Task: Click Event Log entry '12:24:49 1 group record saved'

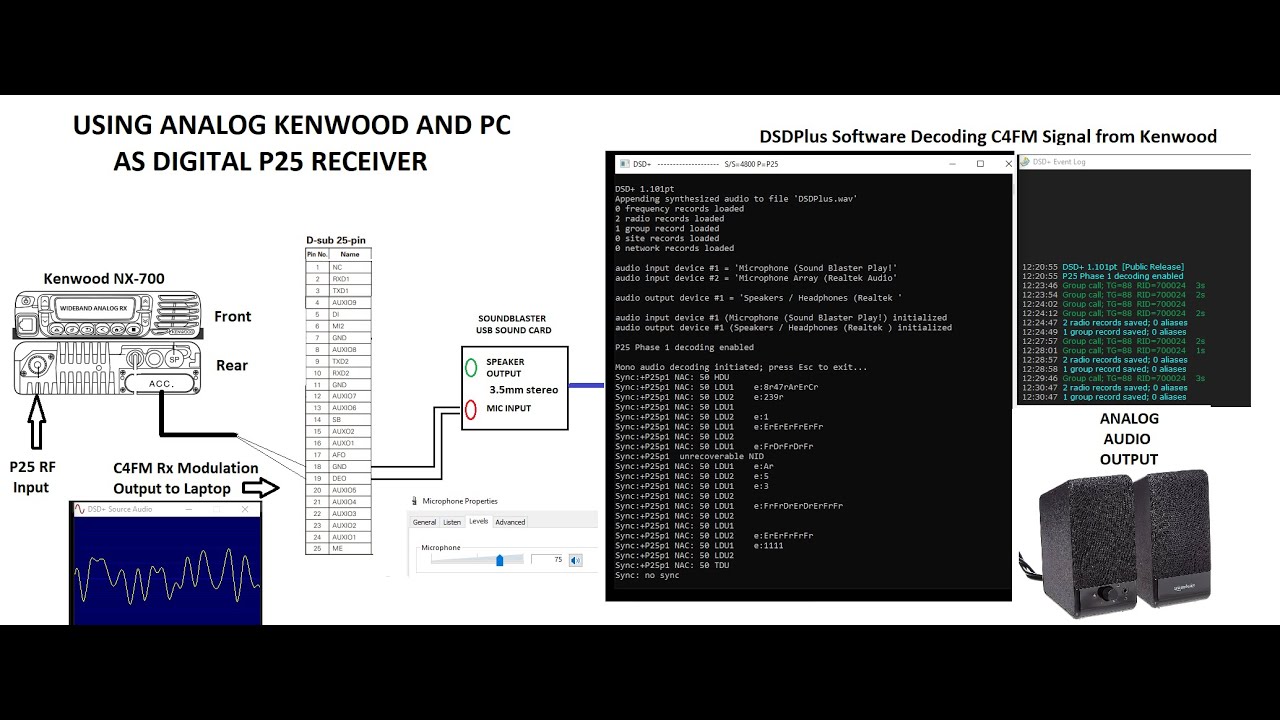Action: [1104, 332]
